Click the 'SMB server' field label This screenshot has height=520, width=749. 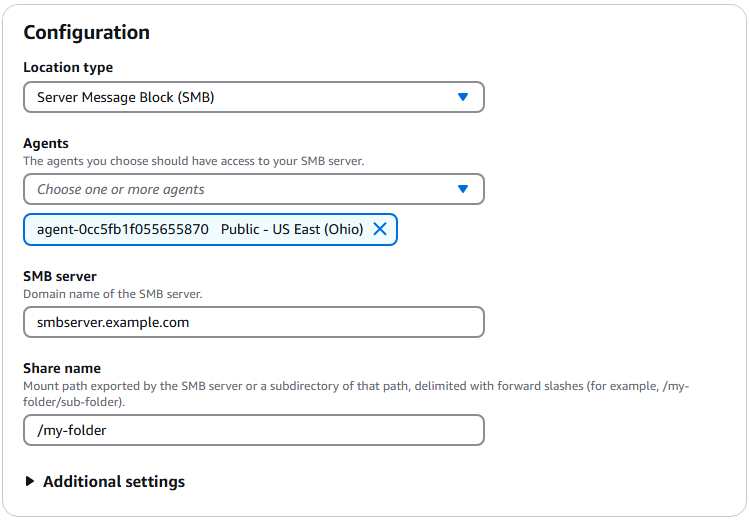[60, 276]
